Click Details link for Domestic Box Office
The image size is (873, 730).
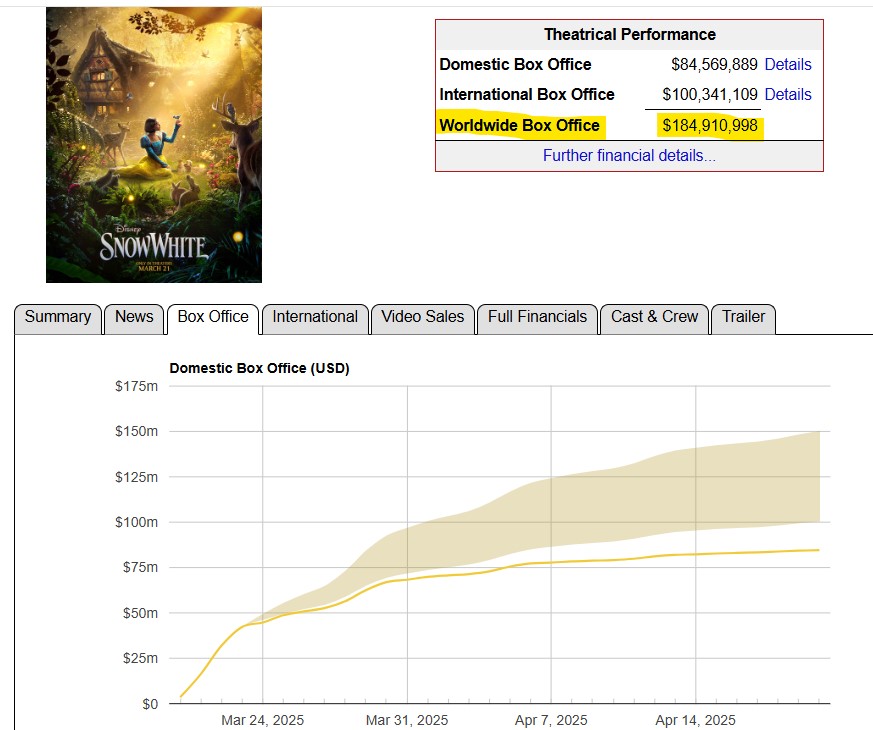[x=788, y=65]
